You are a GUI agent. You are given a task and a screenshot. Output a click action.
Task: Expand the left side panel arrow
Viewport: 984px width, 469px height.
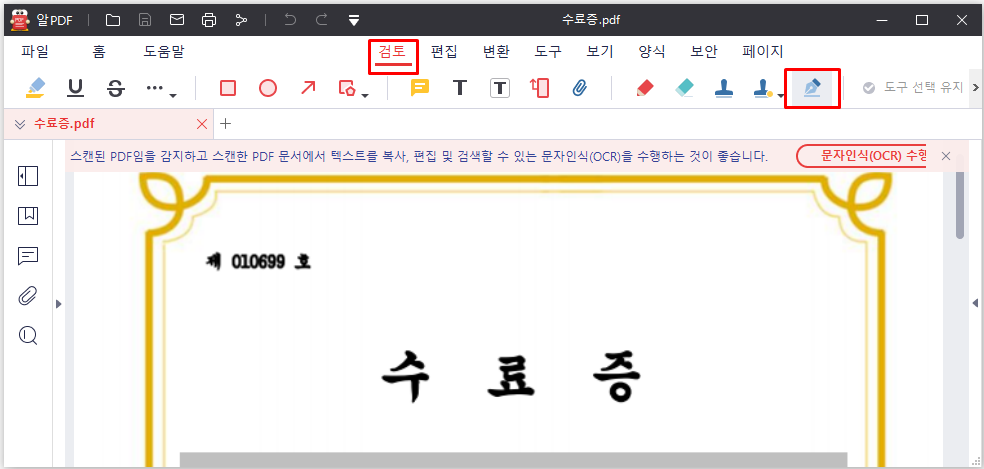pyautogui.click(x=58, y=304)
